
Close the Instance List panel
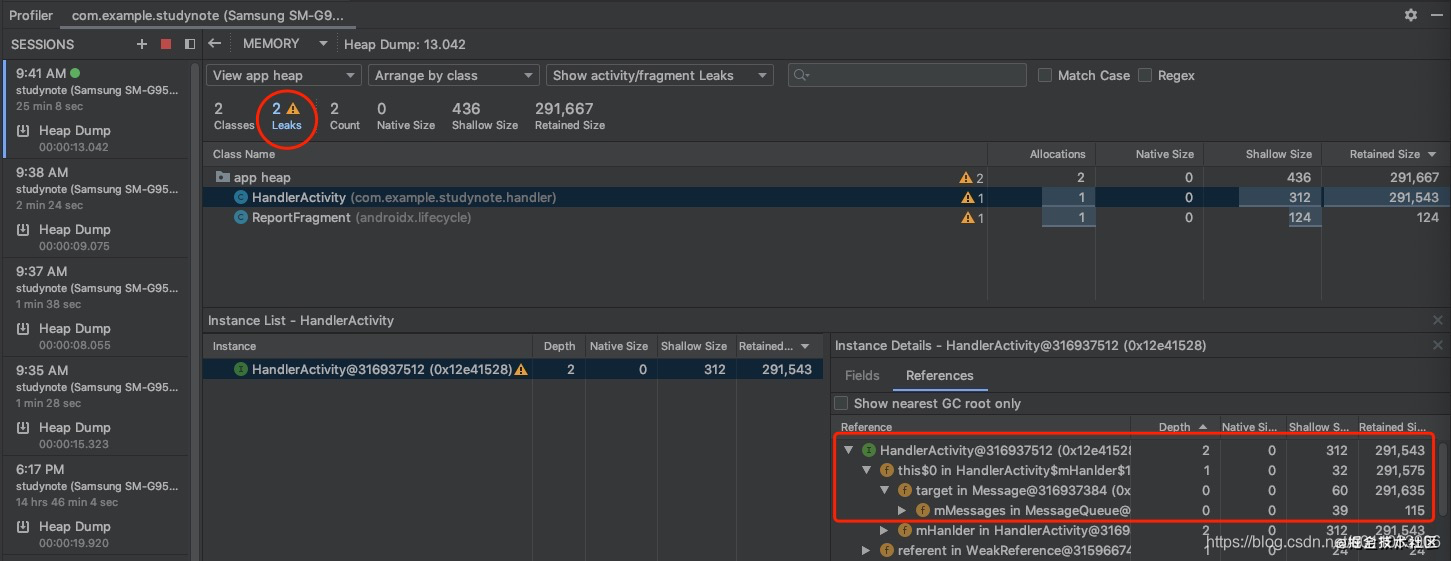tap(1438, 320)
